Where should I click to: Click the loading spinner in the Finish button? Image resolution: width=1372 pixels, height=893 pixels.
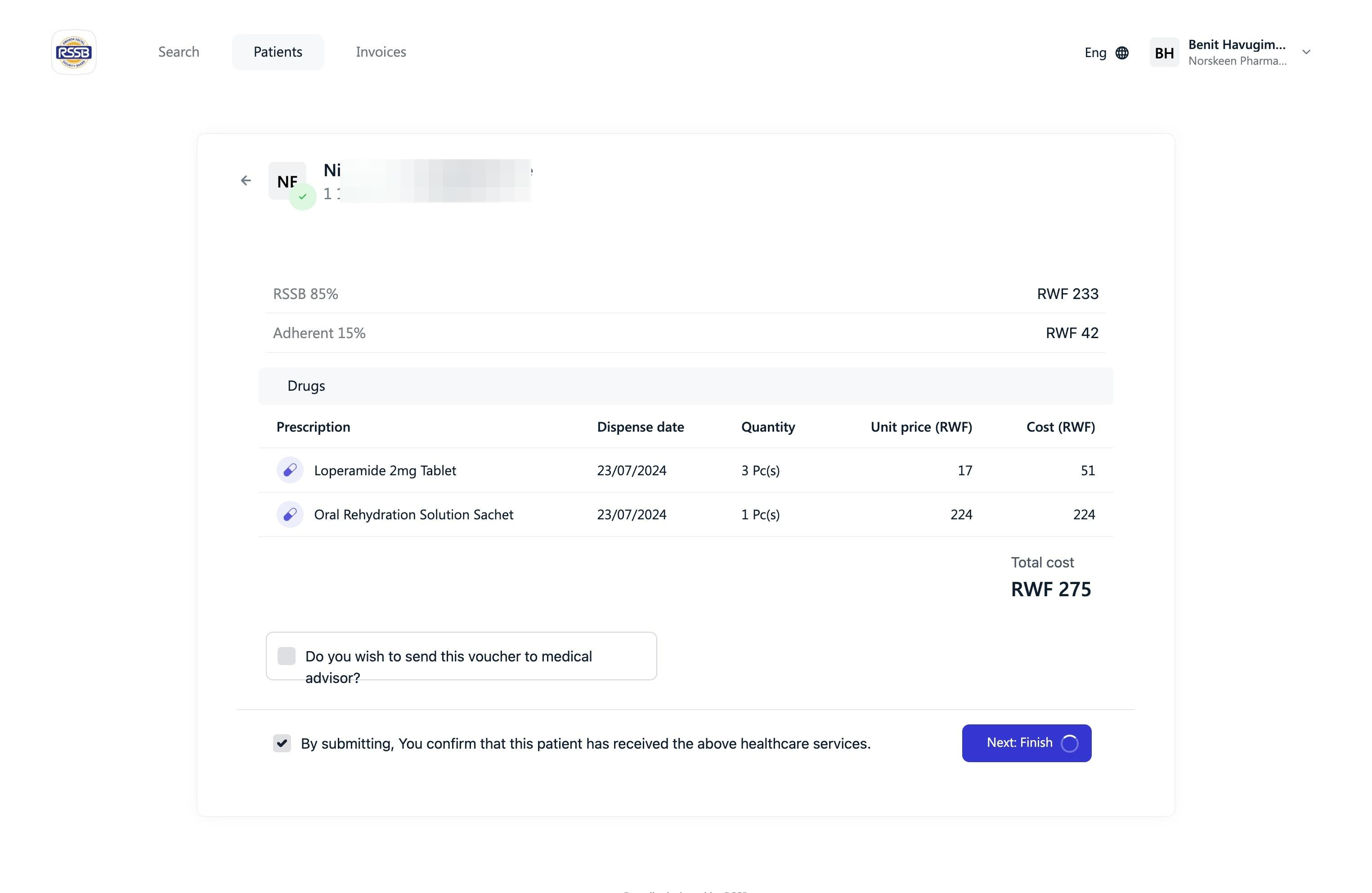pyautogui.click(x=1069, y=743)
